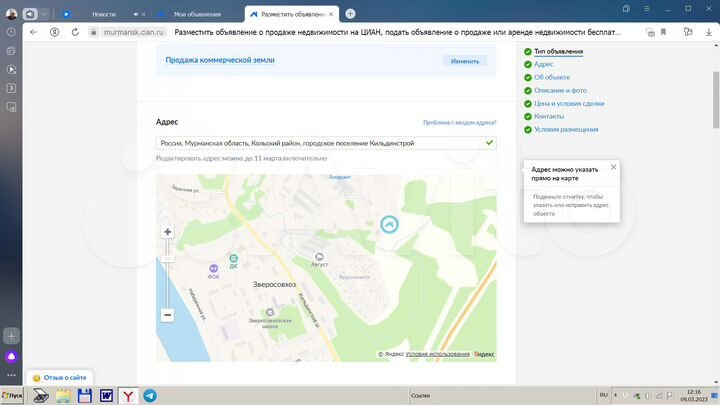The image size is (720, 405).
Task: Select the Разместить объявление tab
Action: click(x=292, y=14)
